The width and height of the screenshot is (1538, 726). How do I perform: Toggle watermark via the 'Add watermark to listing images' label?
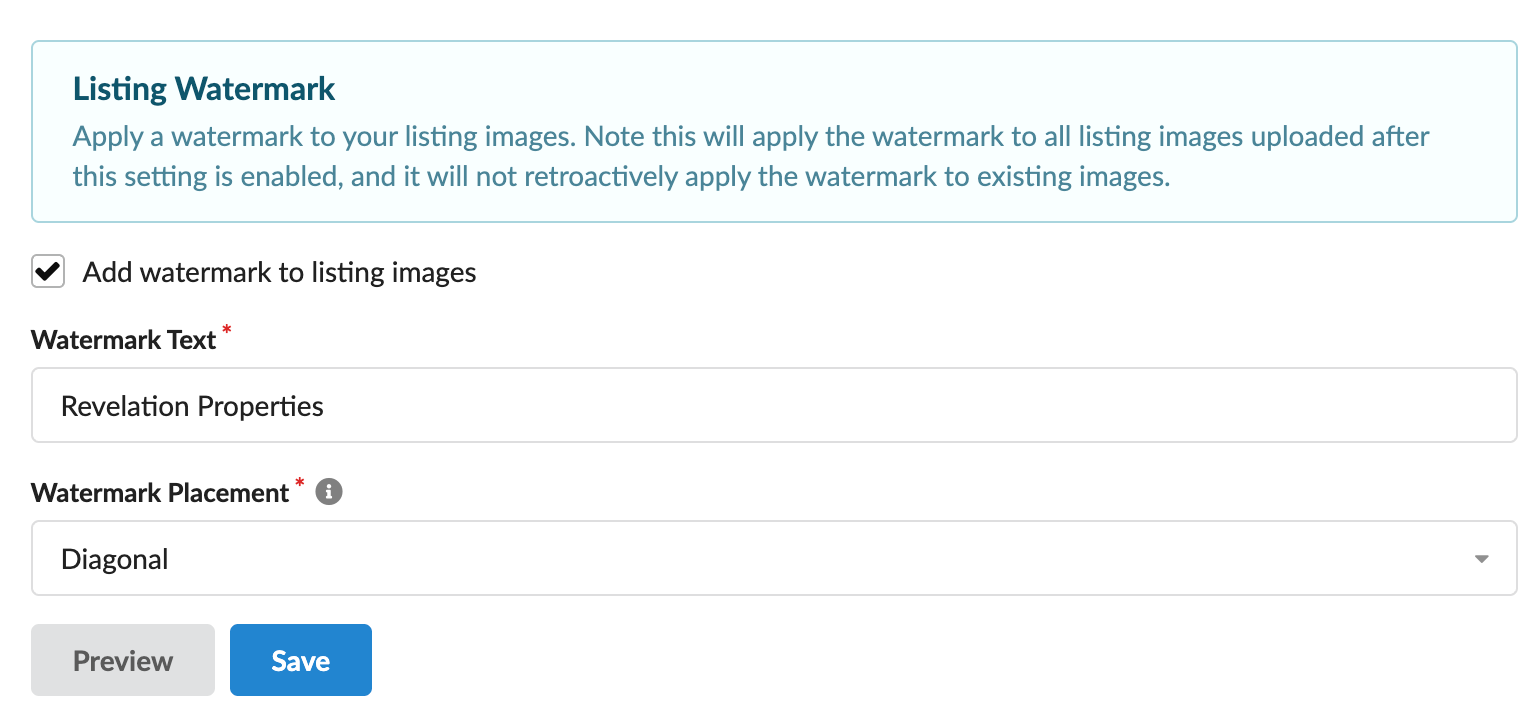[x=279, y=272]
